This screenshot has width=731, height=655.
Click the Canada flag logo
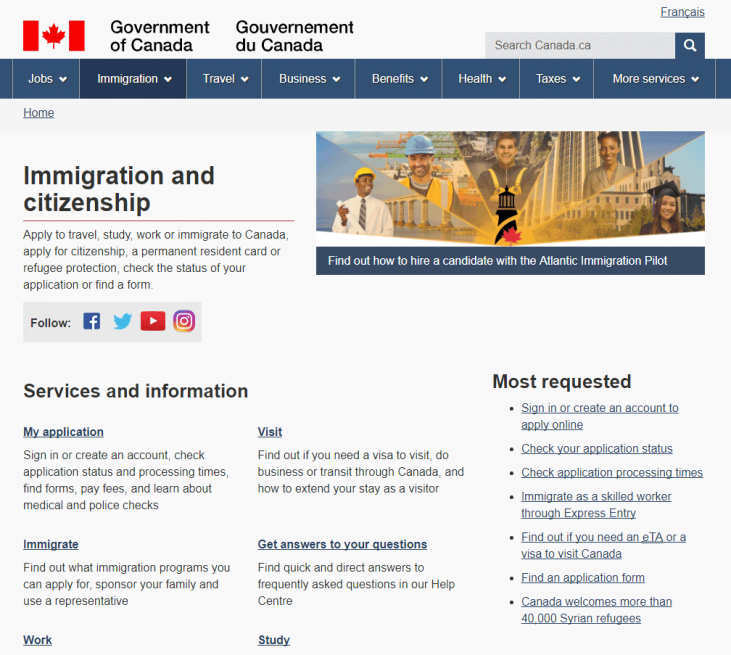click(x=54, y=35)
